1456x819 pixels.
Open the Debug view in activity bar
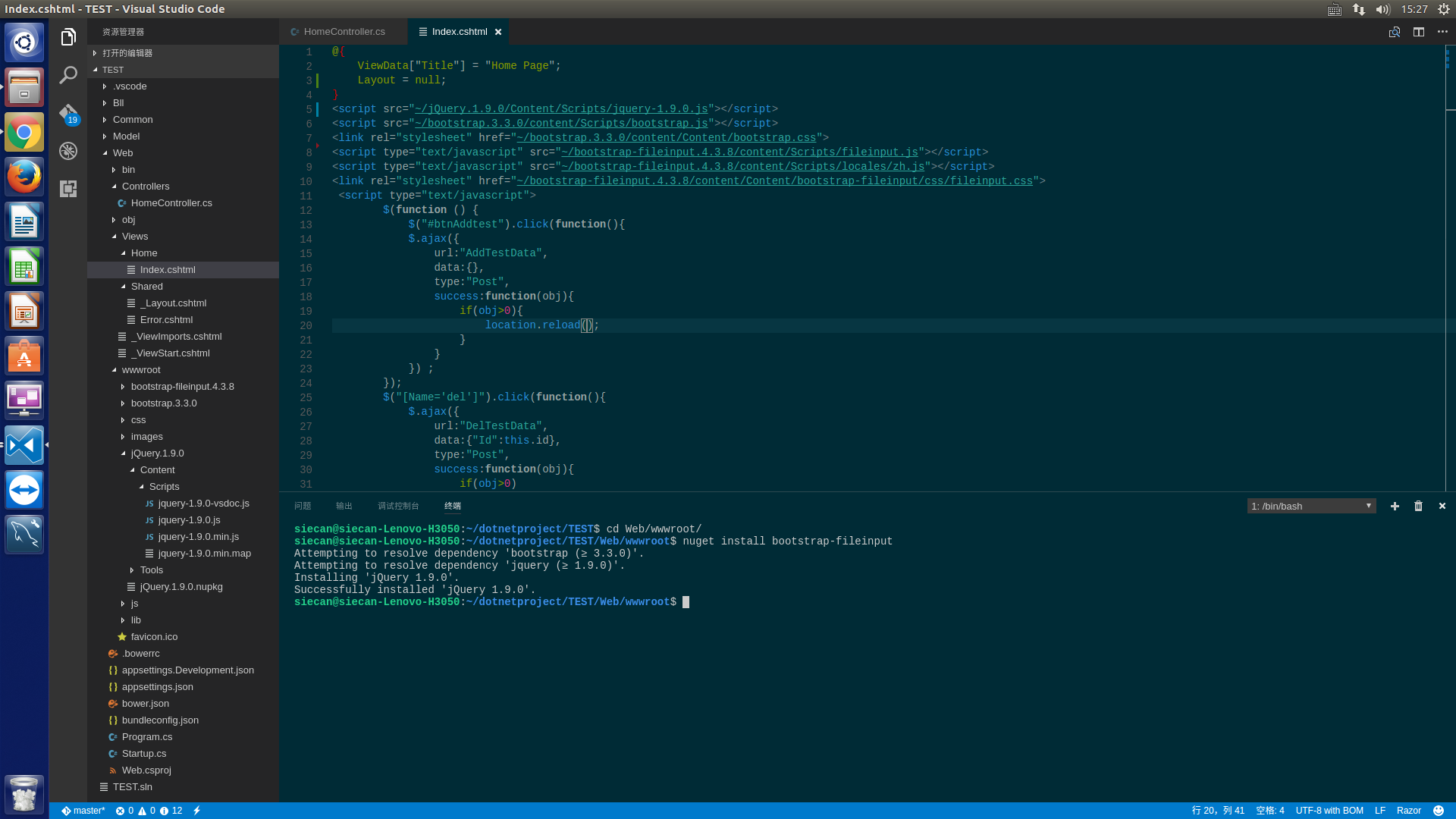[68, 151]
